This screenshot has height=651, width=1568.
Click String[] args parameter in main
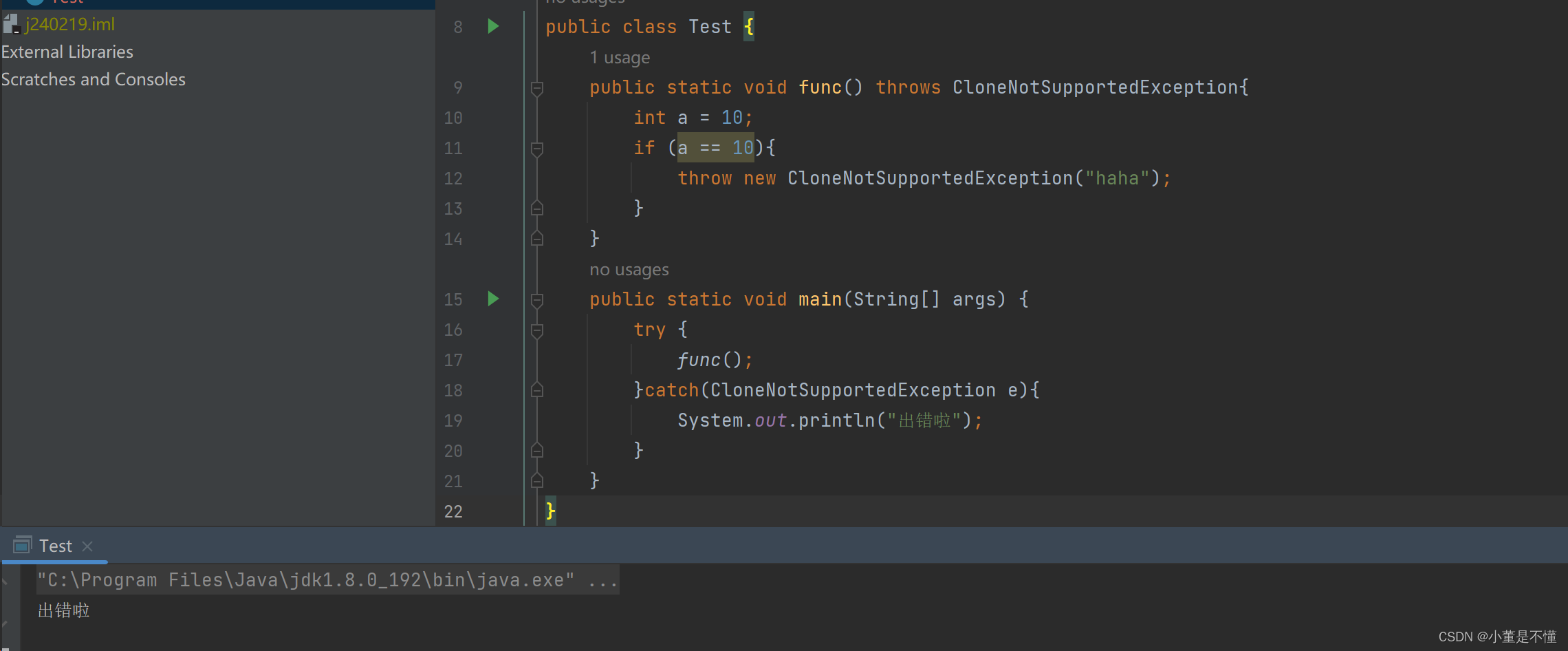click(x=924, y=299)
